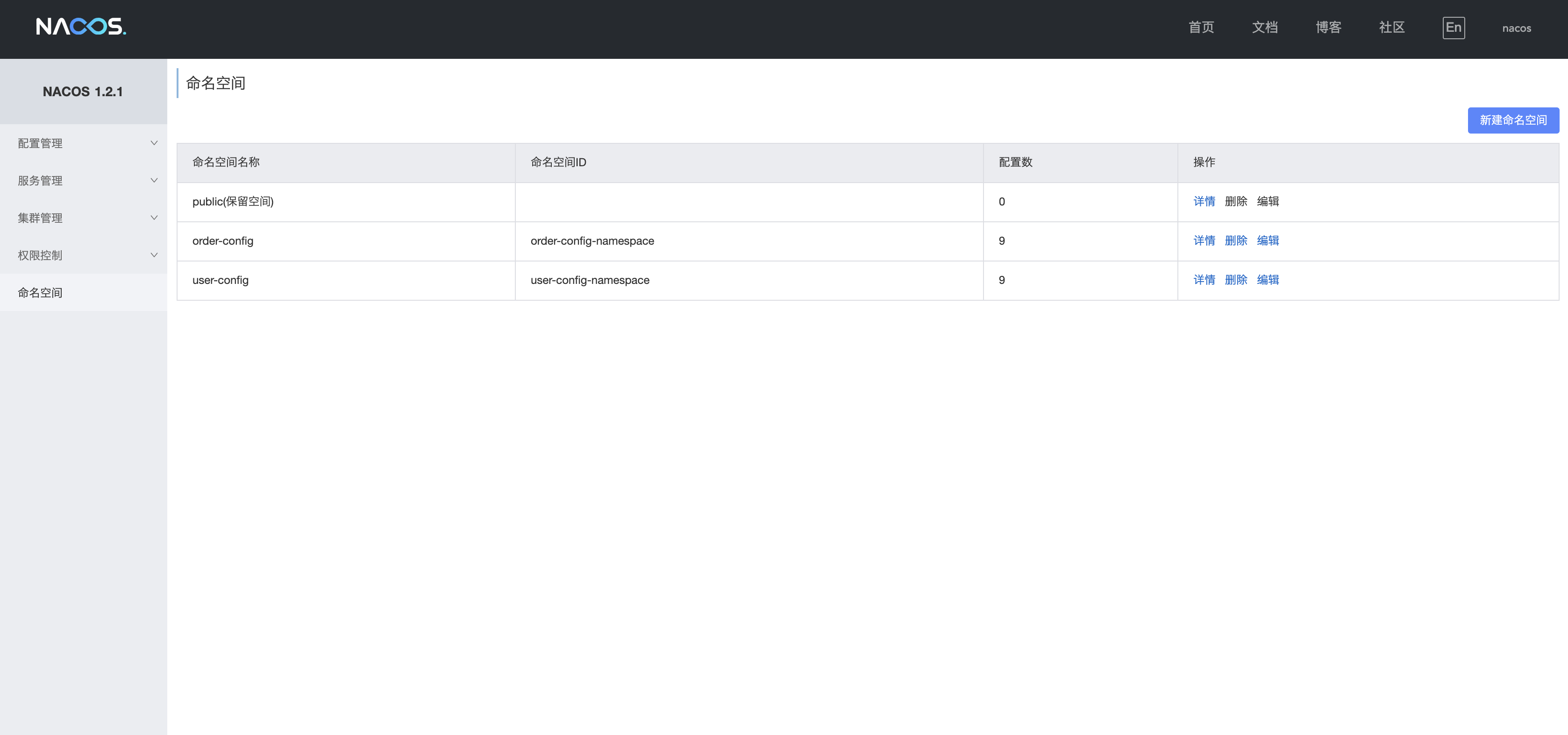This screenshot has width=1568, height=735.
Task: Go to 博客 in top navigation
Action: pos(1328,28)
